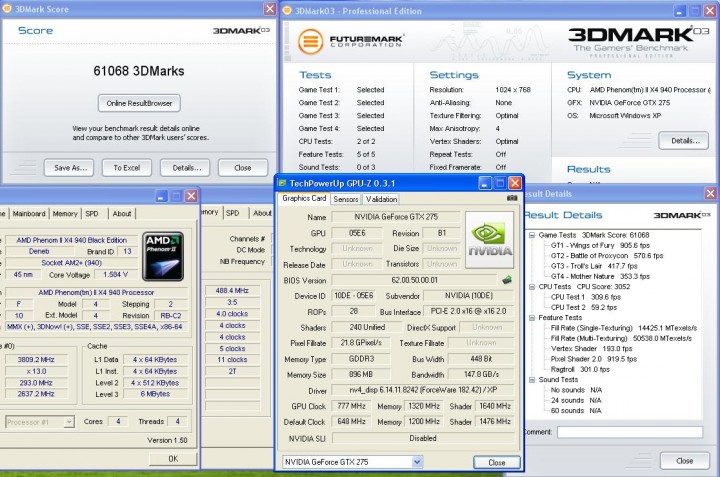The height and width of the screenshot is (477, 720).
Task: Collapse the Game Tests tree node
Action: pos(532,235)
